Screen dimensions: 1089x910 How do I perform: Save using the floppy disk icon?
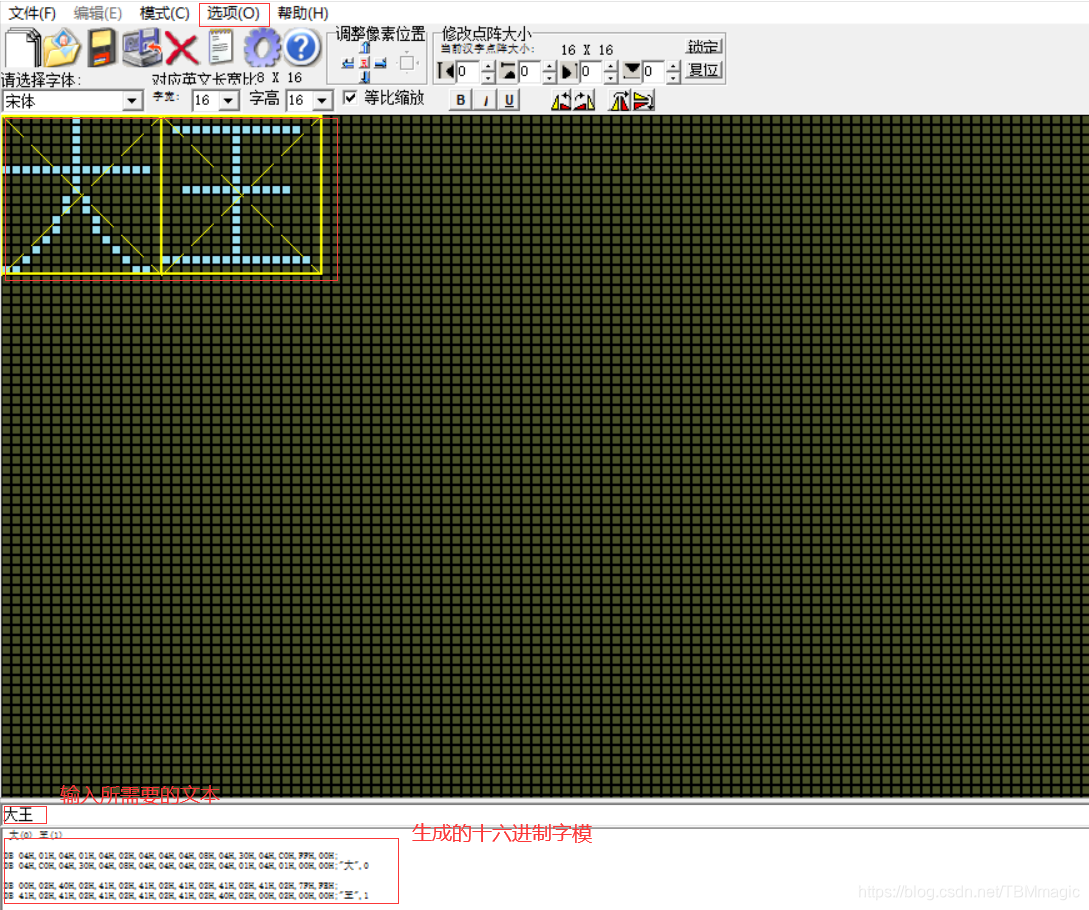coord(103,48)
